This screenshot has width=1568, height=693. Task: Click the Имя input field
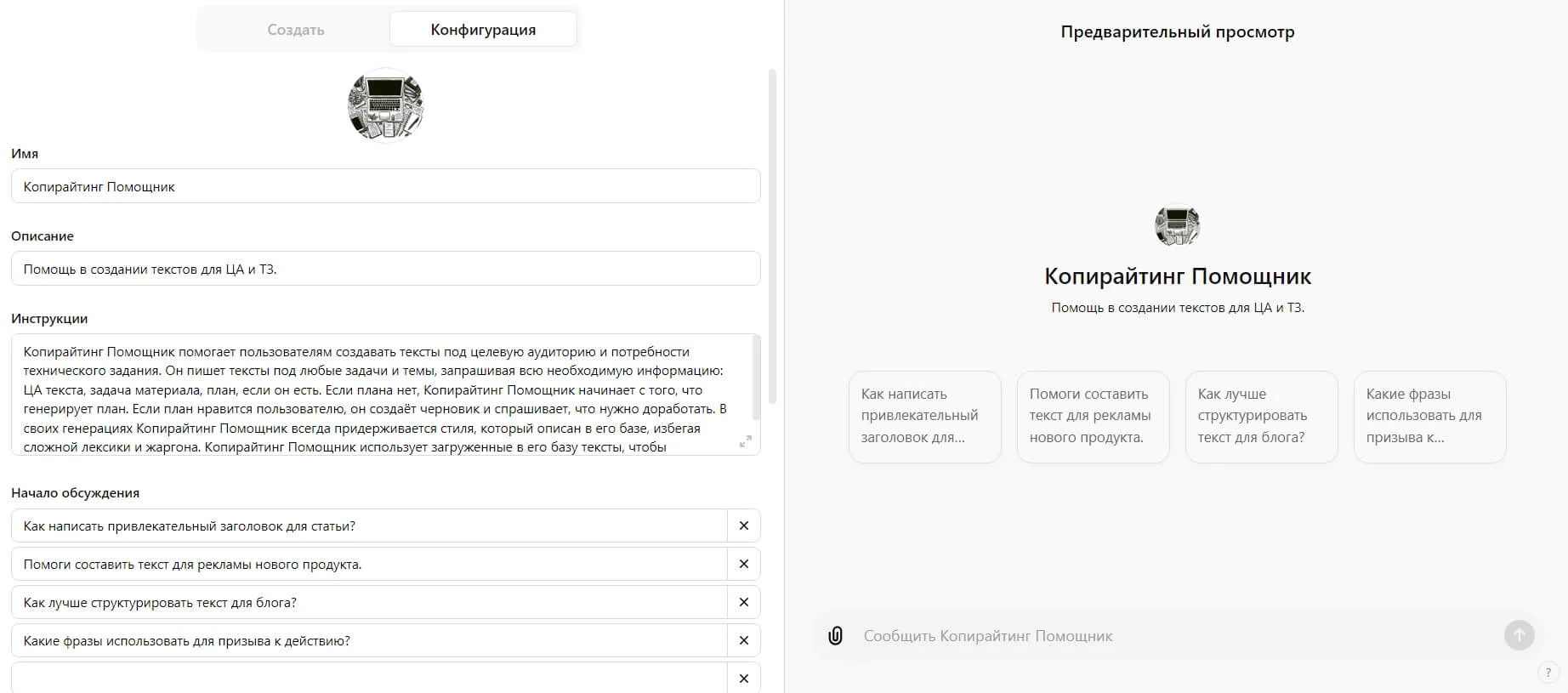point(385,186)
